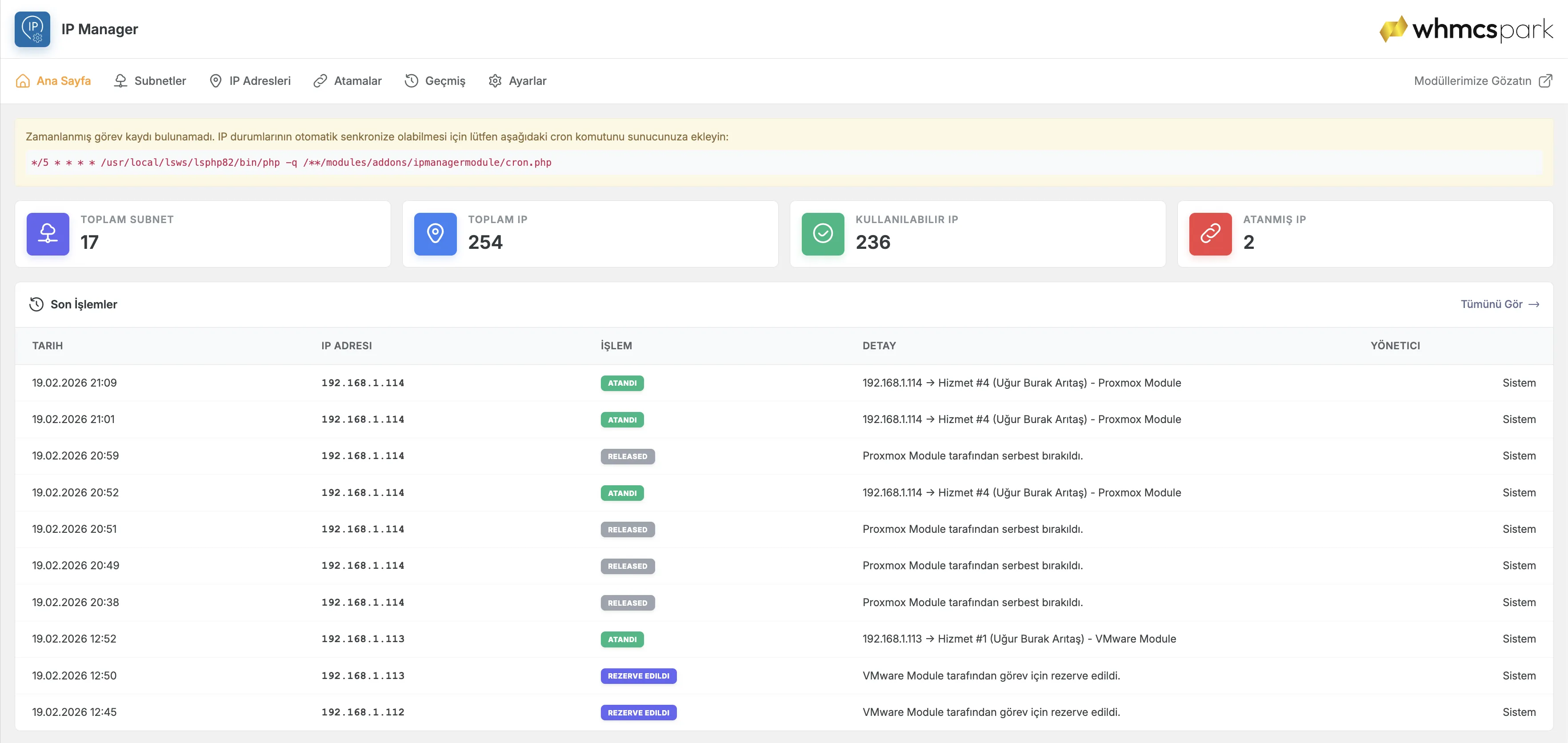Click the external link icon beside Modüllerimize Gözatın
The width and height of the screenshot is (1568, 743).
pyautogui.click(x=1545, y=81)
